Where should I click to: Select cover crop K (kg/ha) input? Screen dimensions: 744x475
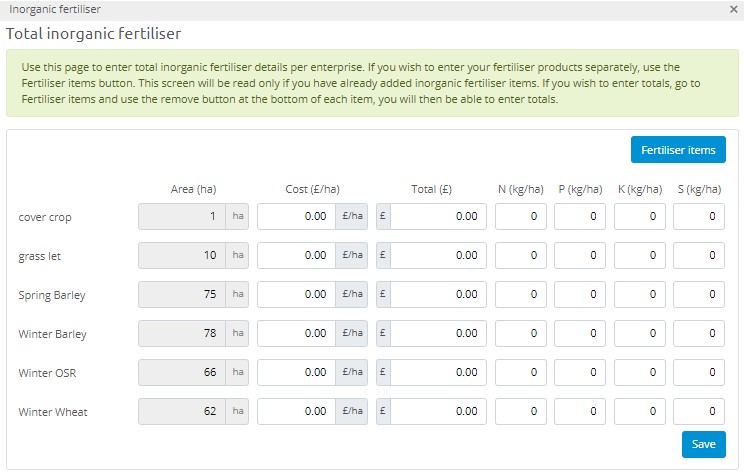coord(639,216)
